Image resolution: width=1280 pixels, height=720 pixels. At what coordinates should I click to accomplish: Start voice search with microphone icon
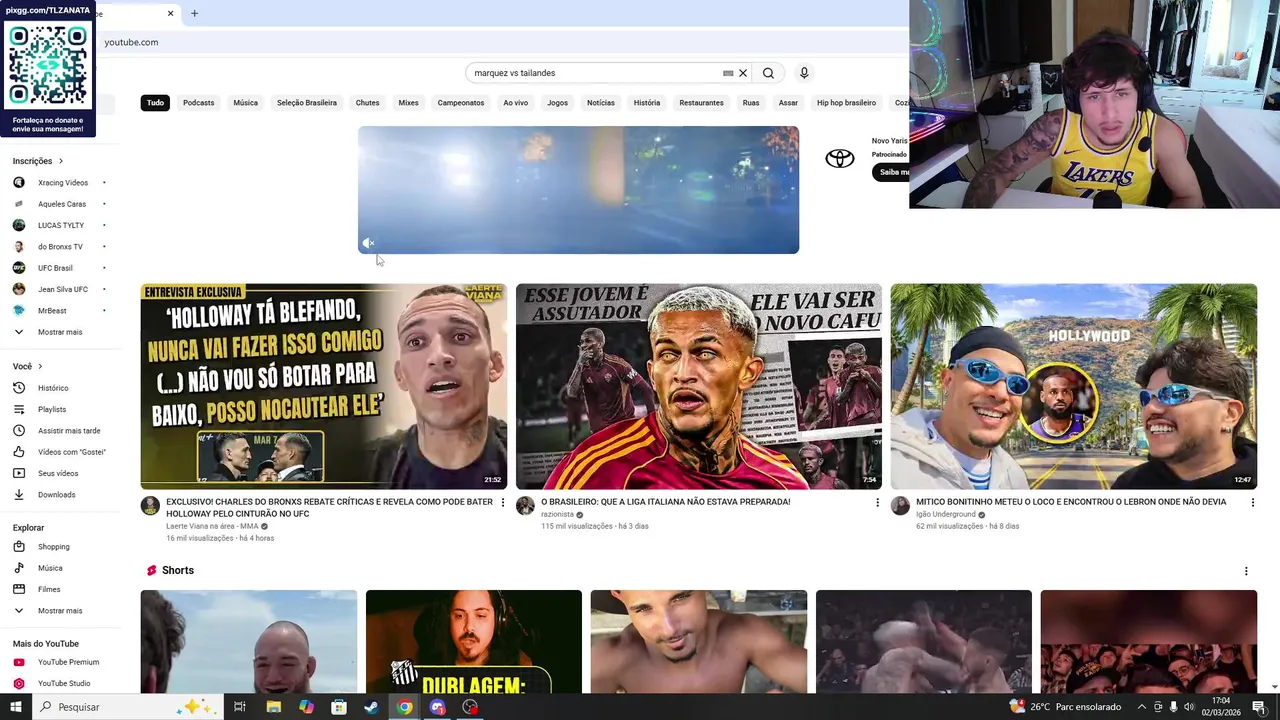pos(804,73)
